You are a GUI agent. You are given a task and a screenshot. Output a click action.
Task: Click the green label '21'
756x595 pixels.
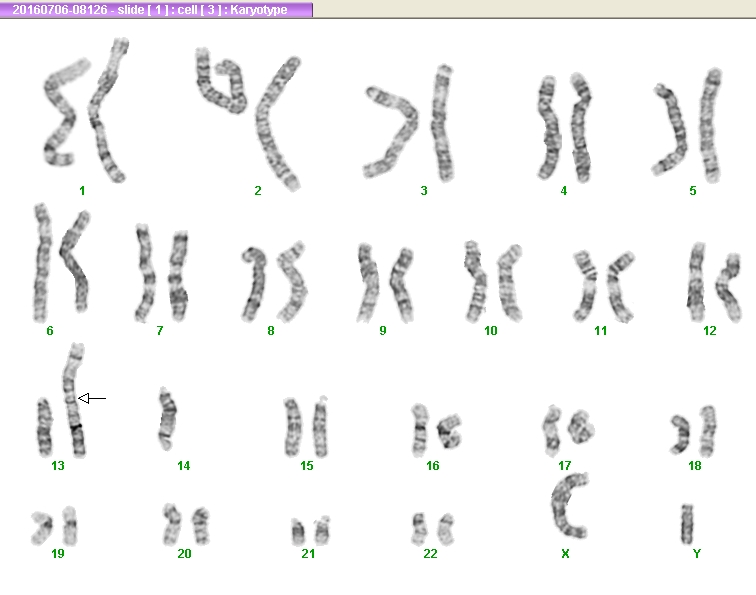click(308, 554)
